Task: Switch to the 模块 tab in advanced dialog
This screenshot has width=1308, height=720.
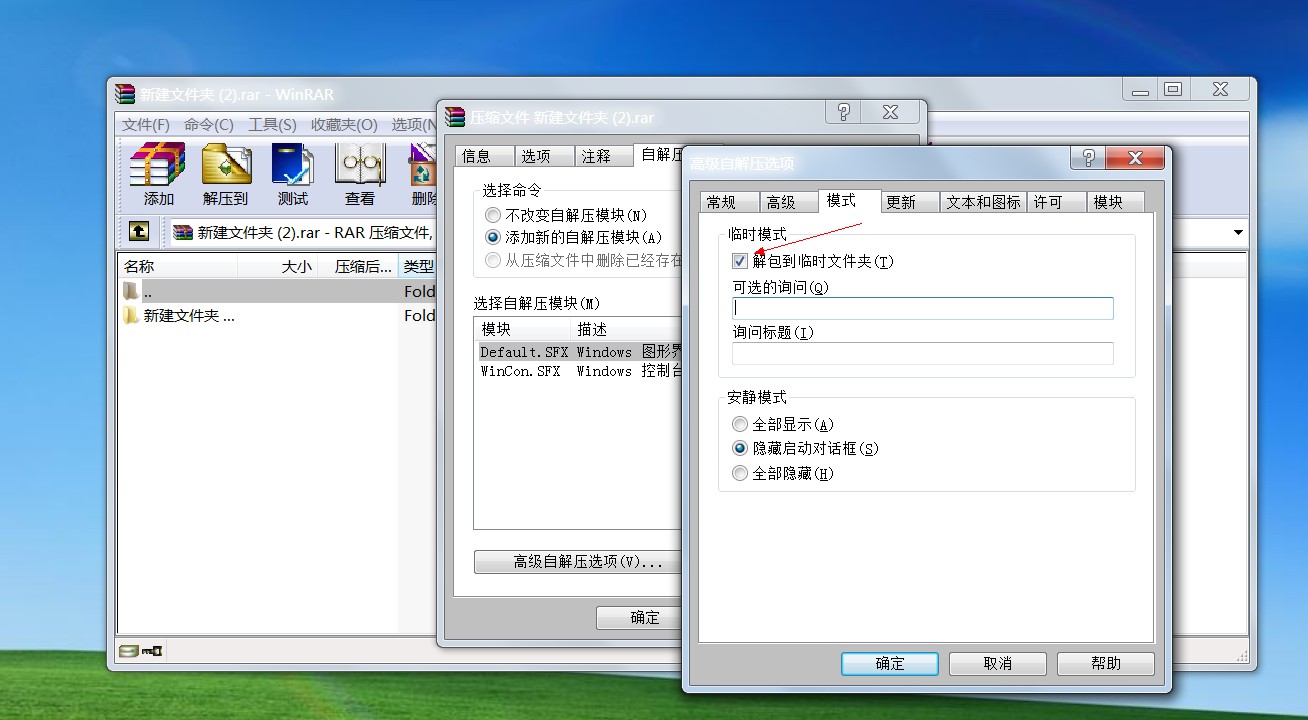Action: click(1115, 202)
